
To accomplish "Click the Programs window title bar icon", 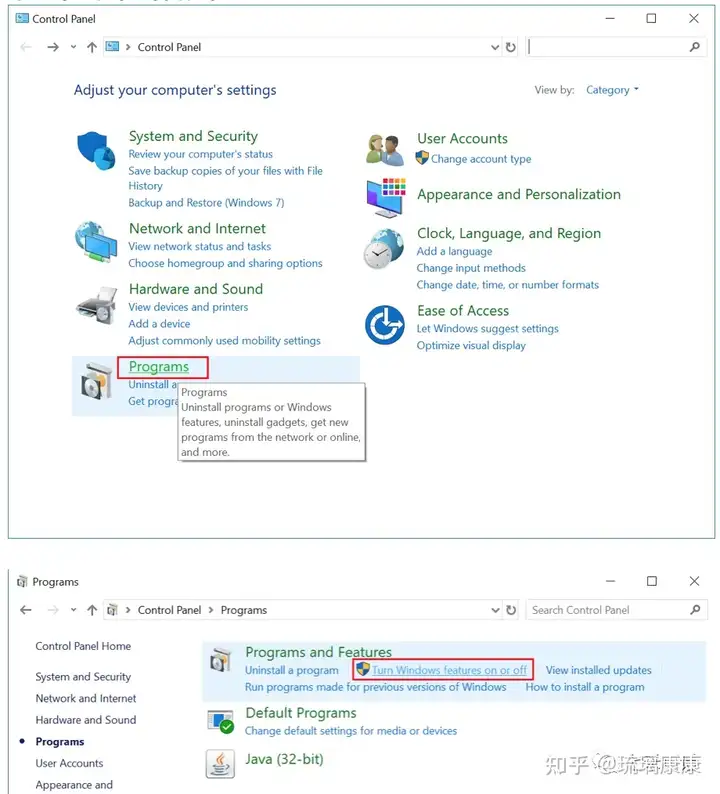I will coord(22,582).
